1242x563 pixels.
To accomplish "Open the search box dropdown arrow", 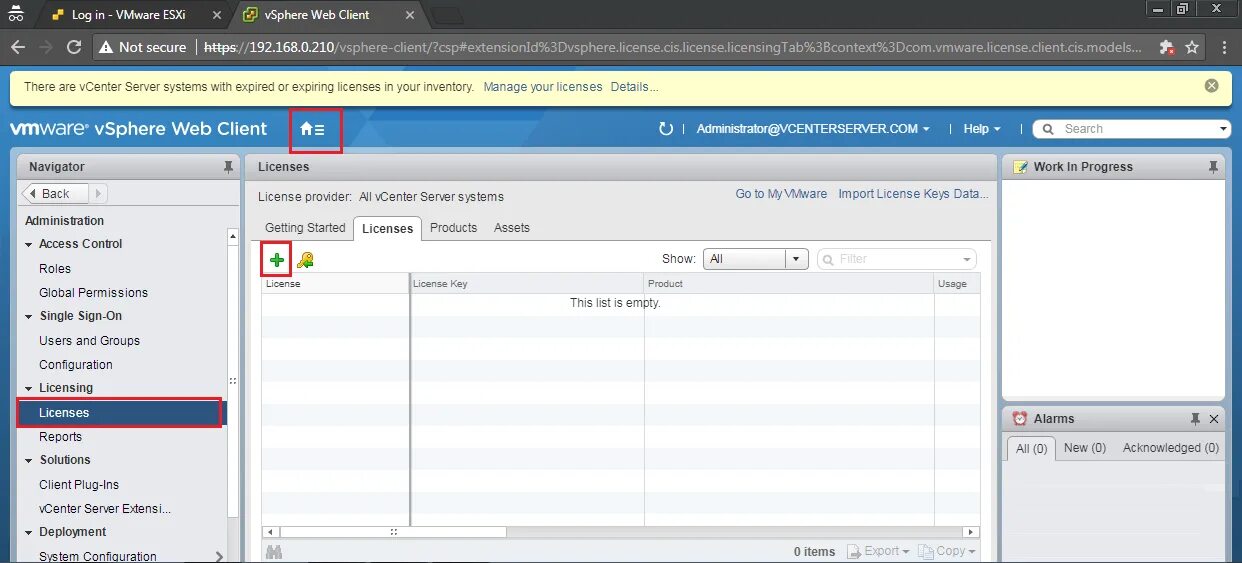I will point(1224,129).
